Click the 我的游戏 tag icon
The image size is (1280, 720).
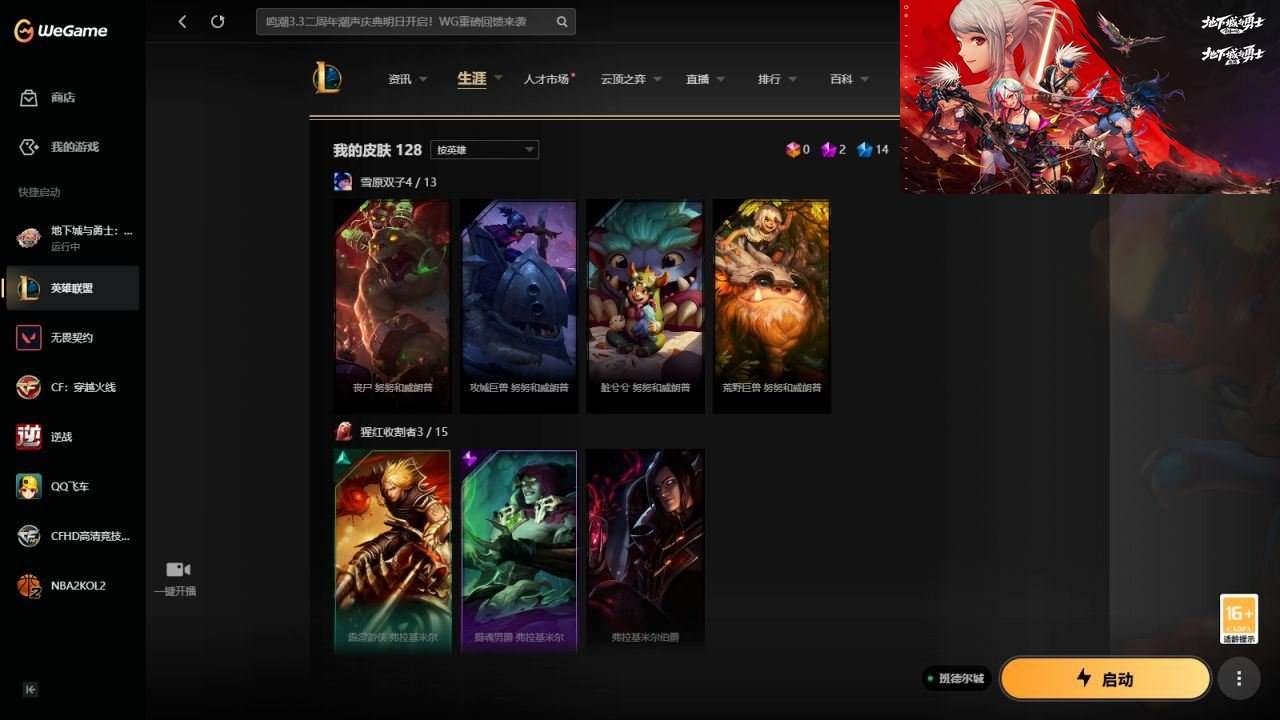pos(29,147)
